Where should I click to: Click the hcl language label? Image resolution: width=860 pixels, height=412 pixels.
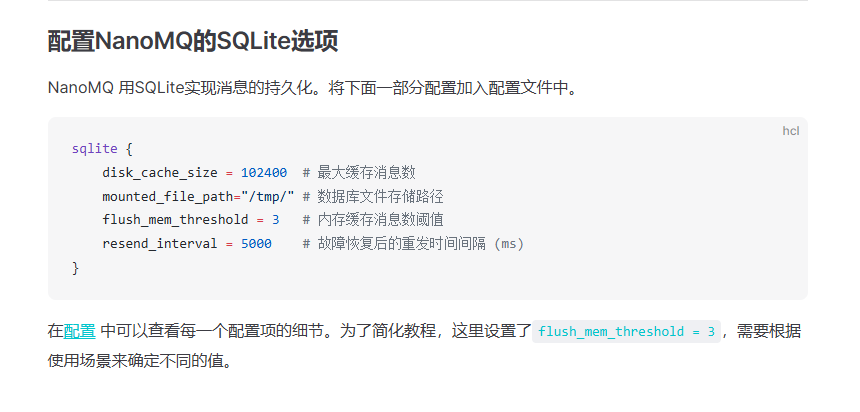pyautogui.click(x=790, y=131)
